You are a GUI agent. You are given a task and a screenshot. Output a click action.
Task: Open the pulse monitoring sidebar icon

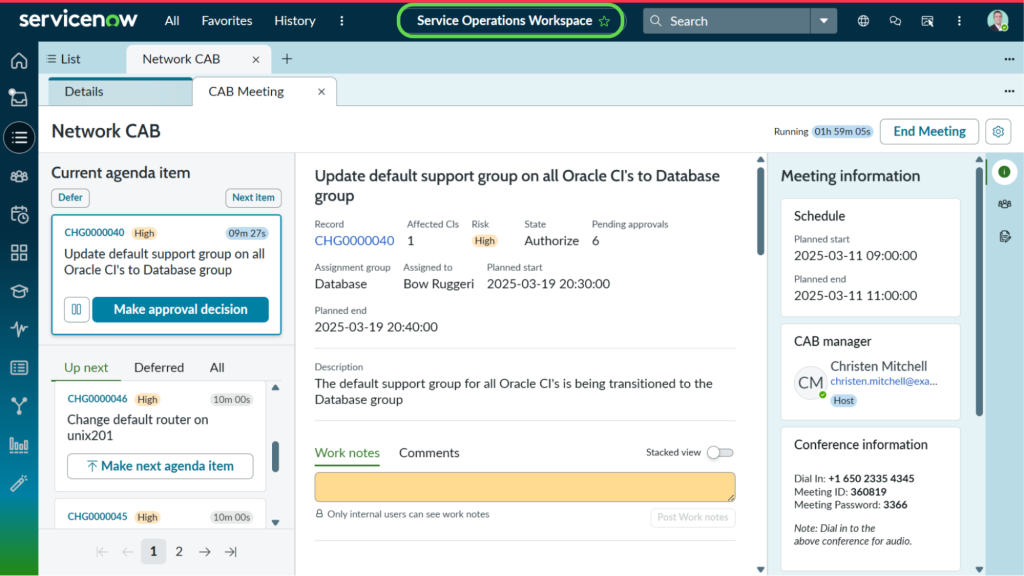19,328
